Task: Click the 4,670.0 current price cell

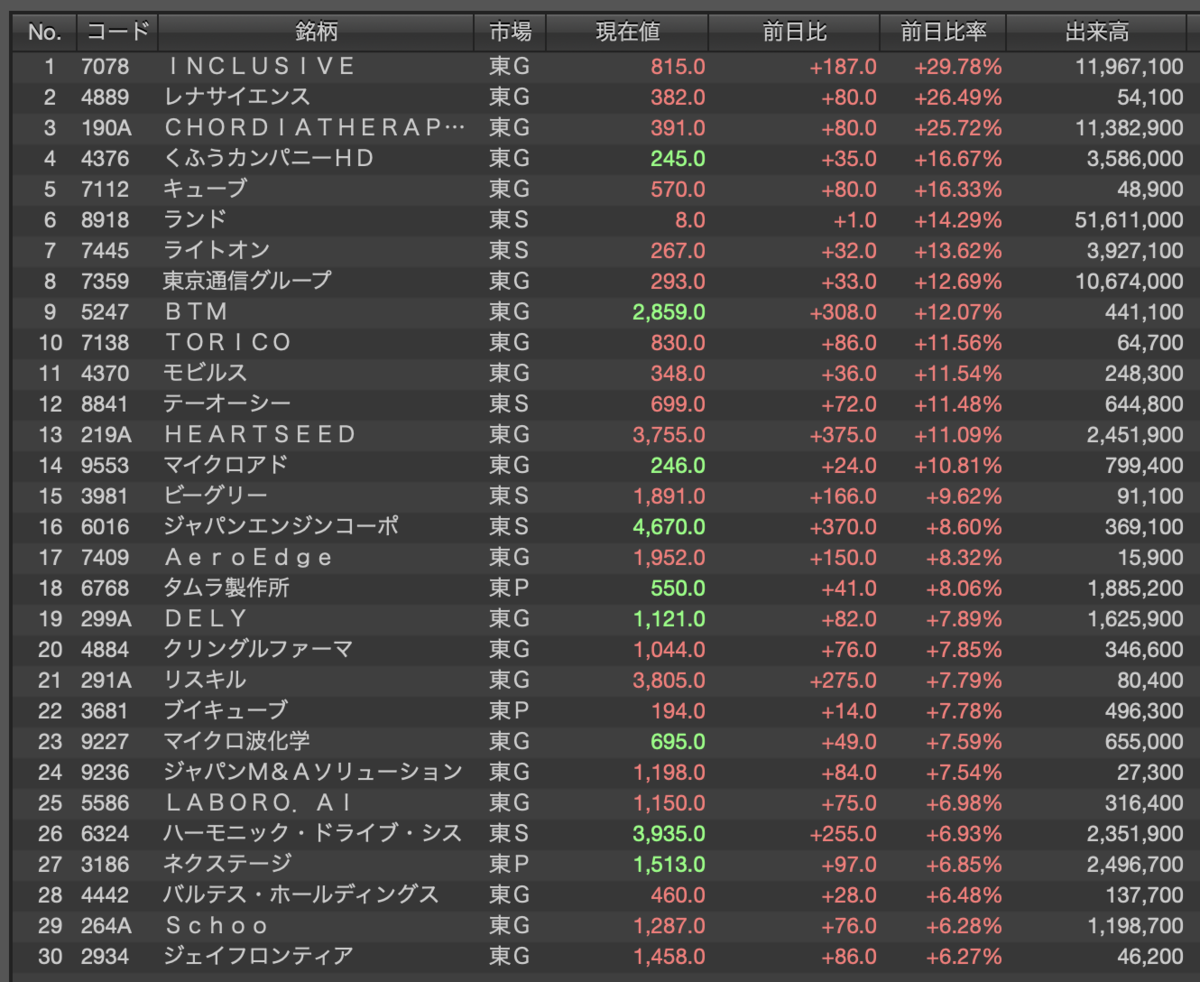Action: pyautogui.click(x=669, y=527)
